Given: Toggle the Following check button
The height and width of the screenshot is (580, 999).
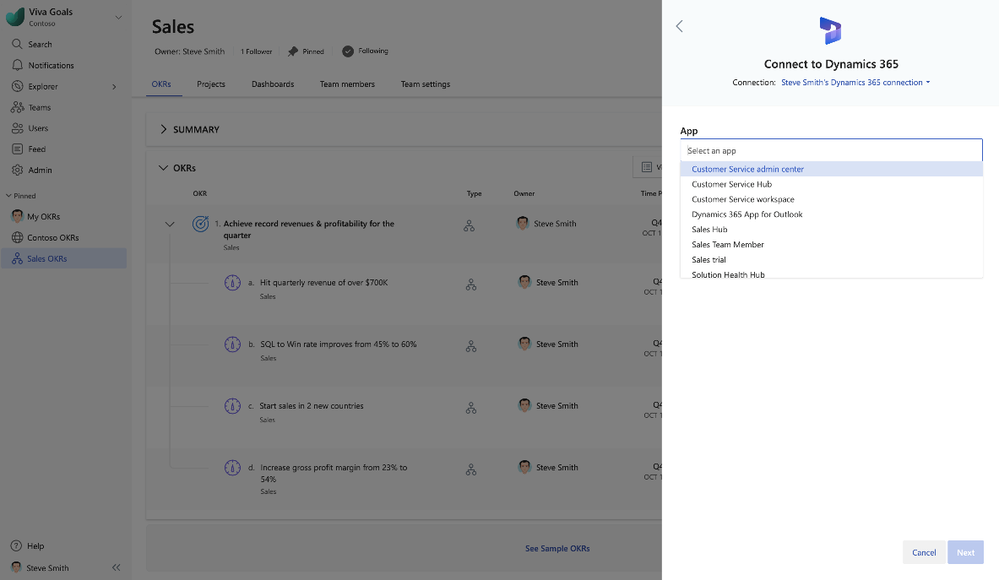Looking at the screenshot, I should click(348, 52).
